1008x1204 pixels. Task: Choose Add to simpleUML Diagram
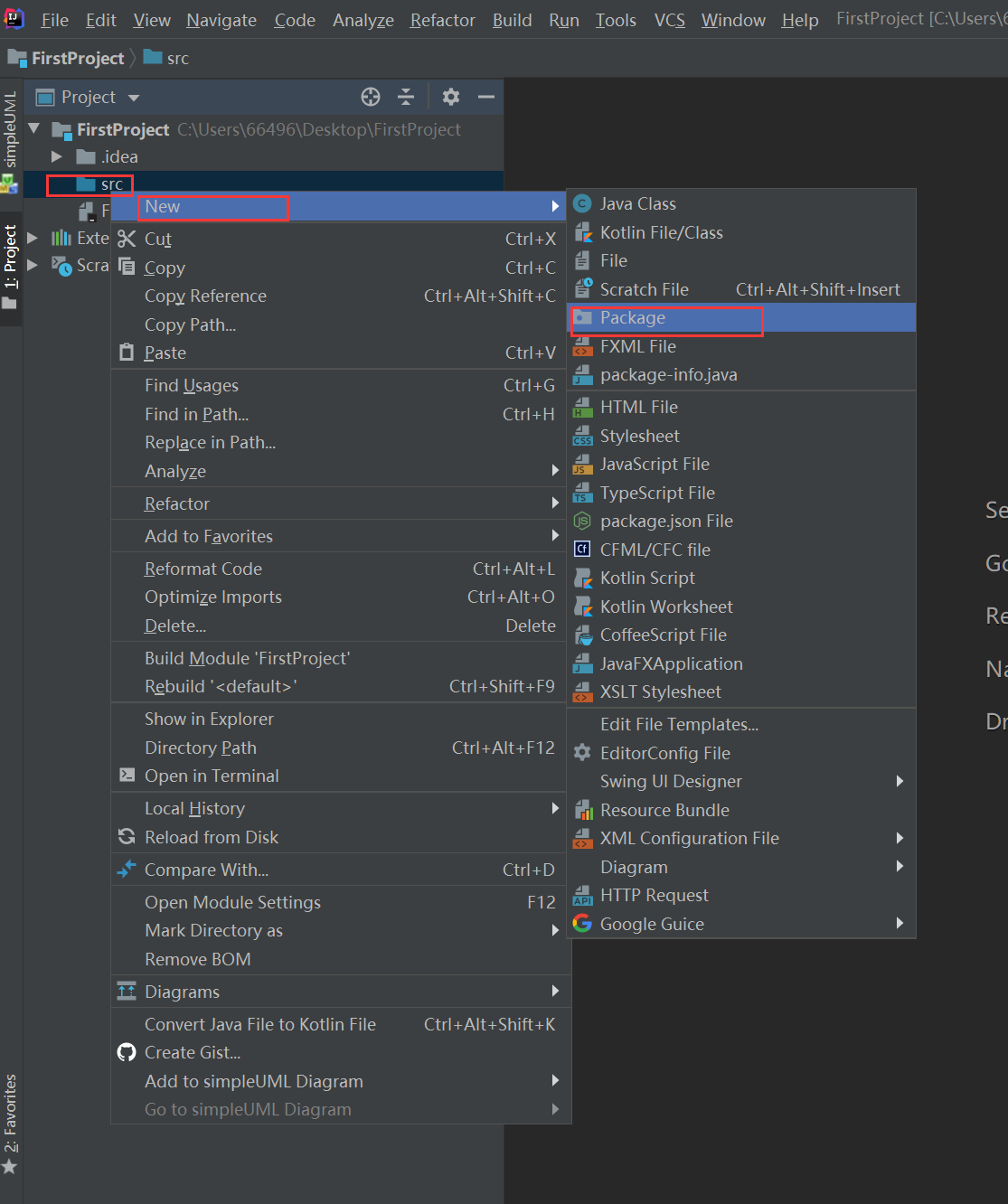click(x=341, y=1081)
